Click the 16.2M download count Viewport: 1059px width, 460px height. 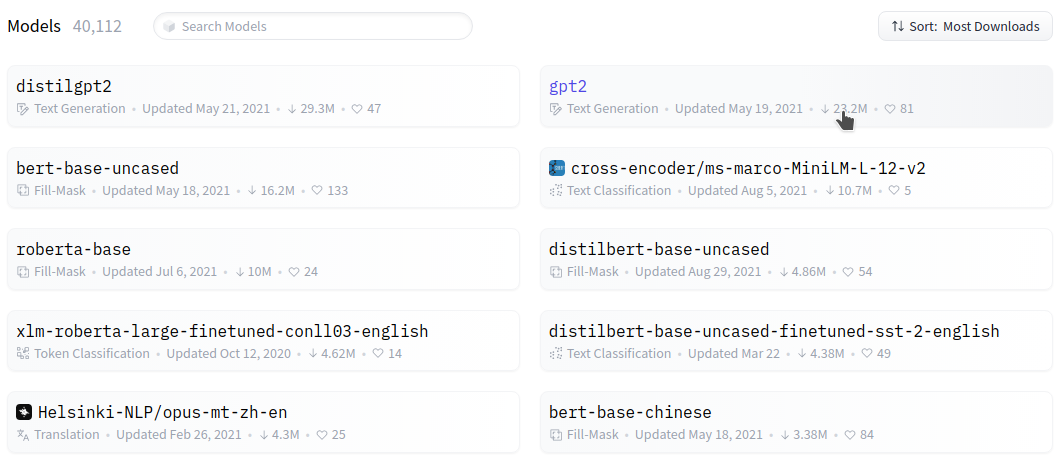click(x=278, y=190)
